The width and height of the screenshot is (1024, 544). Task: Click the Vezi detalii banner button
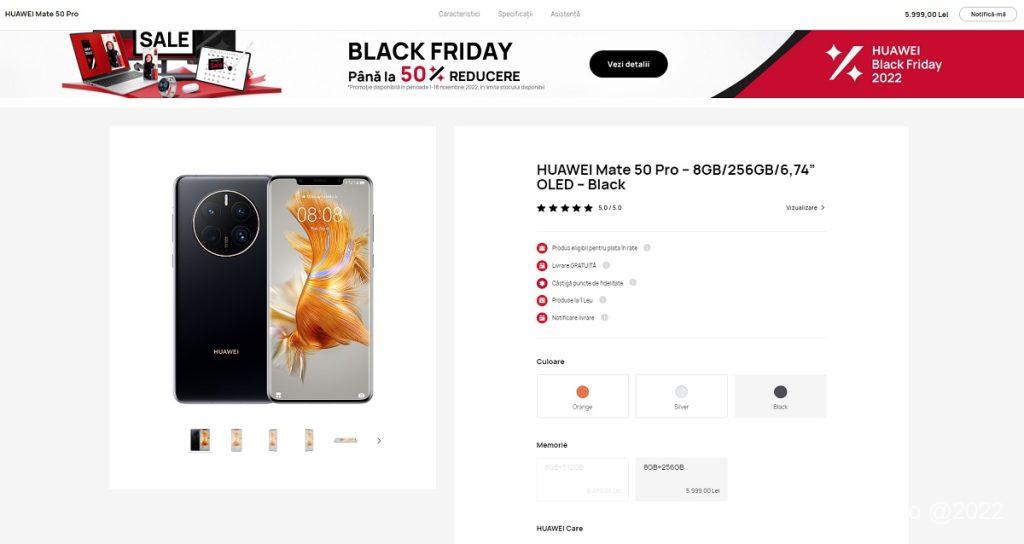(x=628, y=64)
